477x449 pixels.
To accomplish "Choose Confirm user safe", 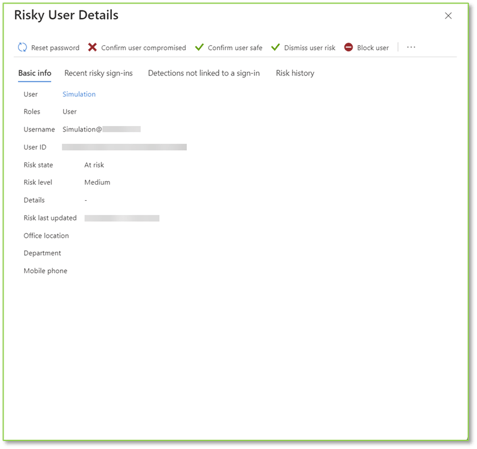I will [x=229, y=48].
